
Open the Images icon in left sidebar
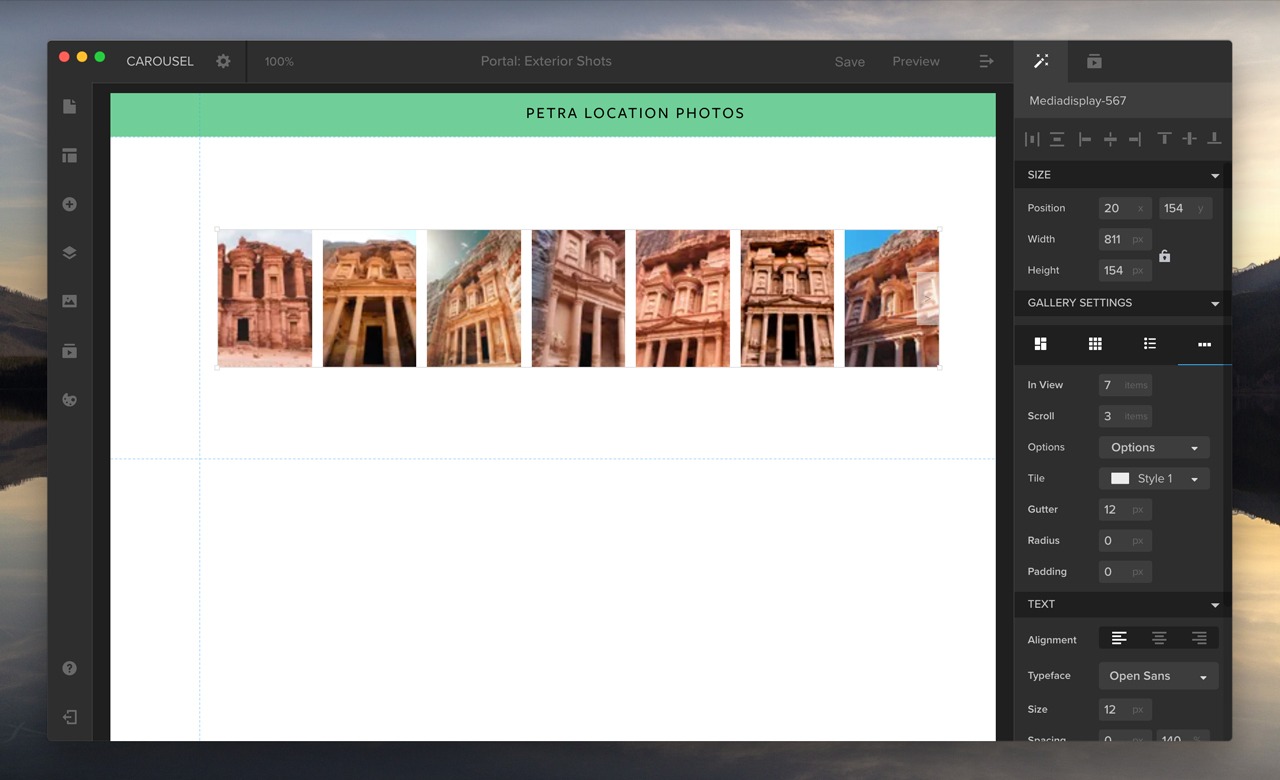69,301
